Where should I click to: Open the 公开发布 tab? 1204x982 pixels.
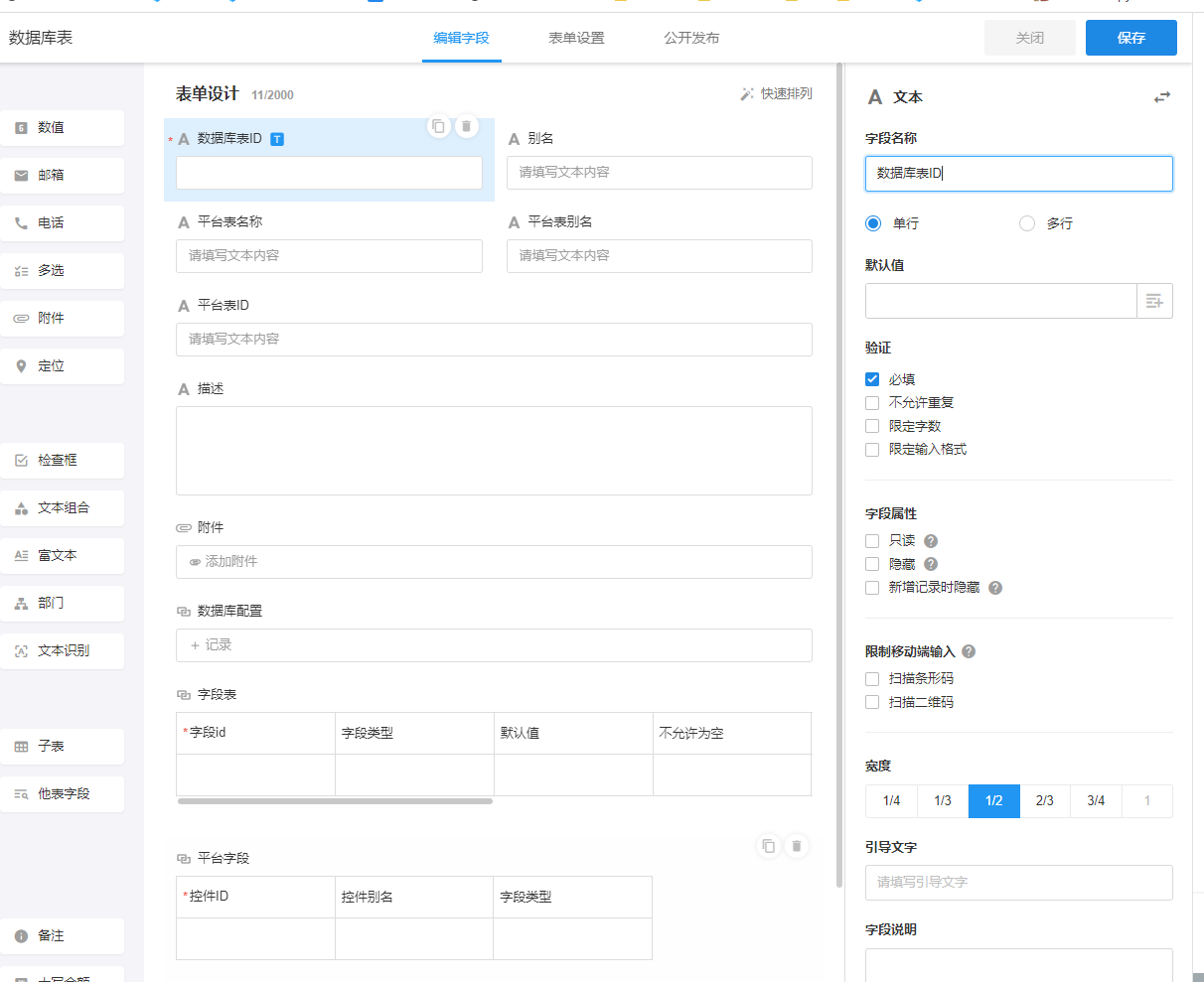(x=691, y=38)
